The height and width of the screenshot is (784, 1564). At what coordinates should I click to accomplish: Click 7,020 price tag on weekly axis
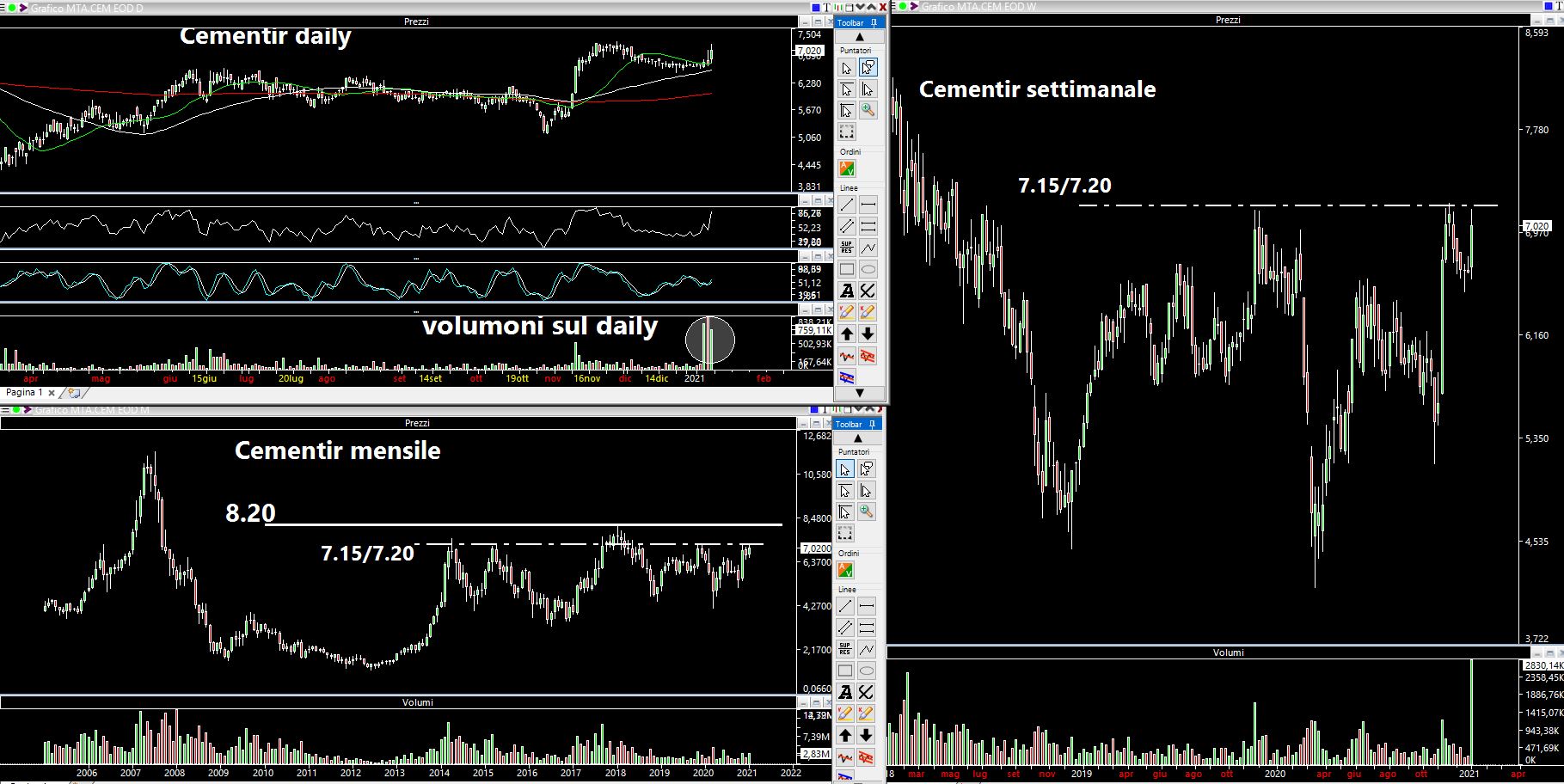[x=1536, y=226]
